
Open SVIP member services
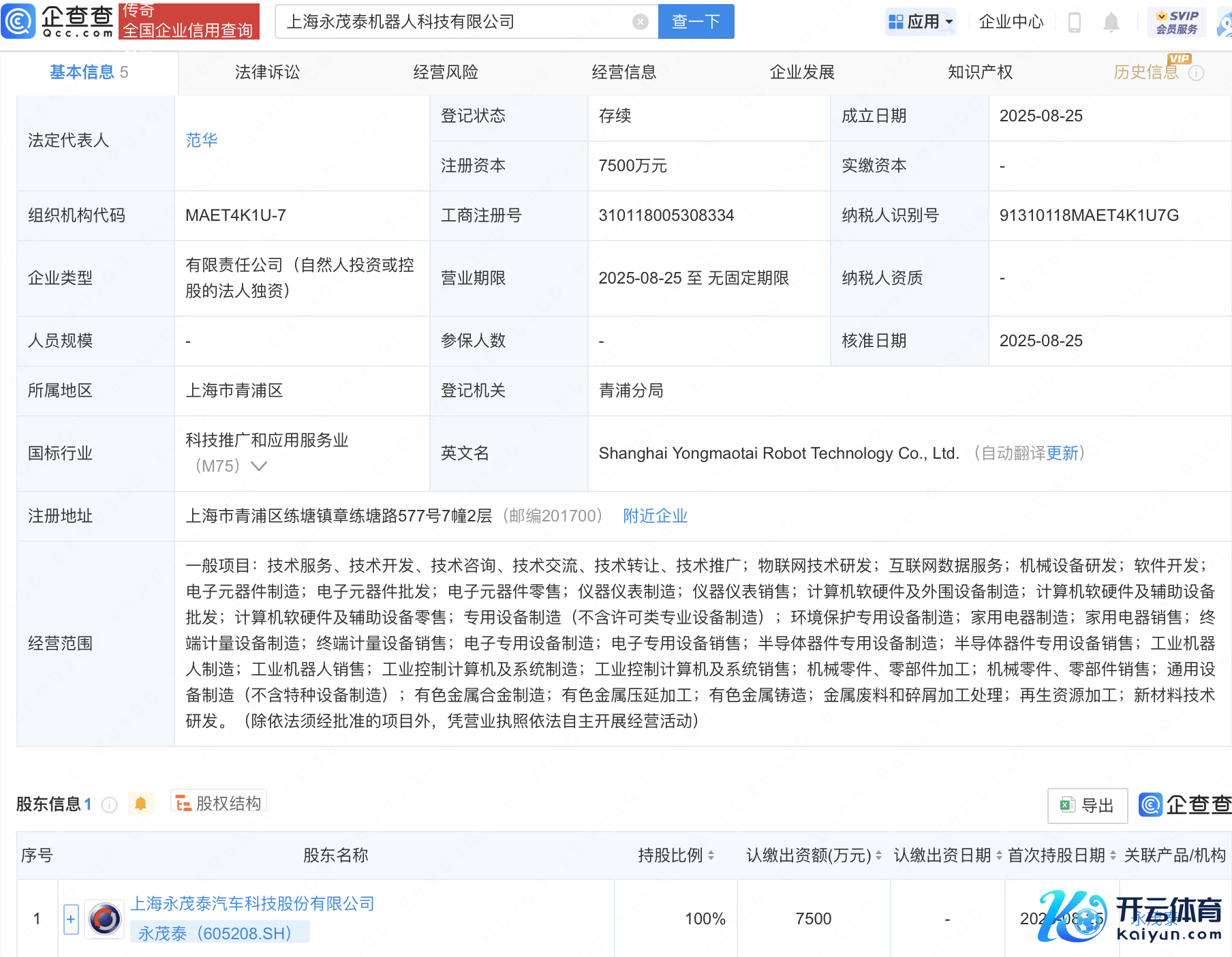tap(1177, 22)
